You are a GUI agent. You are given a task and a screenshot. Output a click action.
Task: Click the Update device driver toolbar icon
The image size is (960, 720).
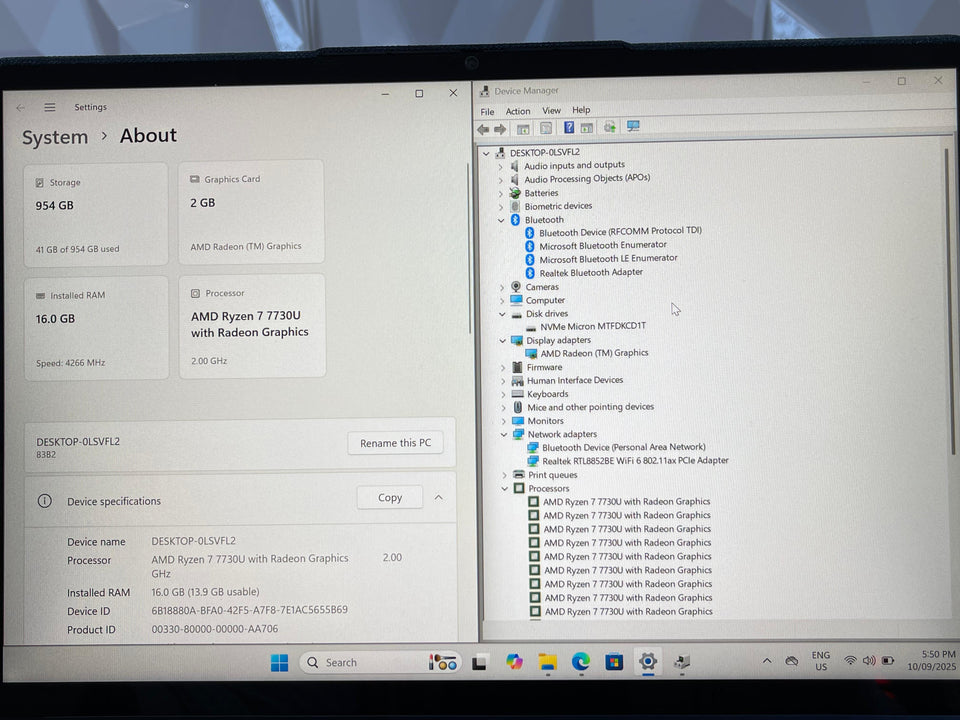click(x=610, y=127)
